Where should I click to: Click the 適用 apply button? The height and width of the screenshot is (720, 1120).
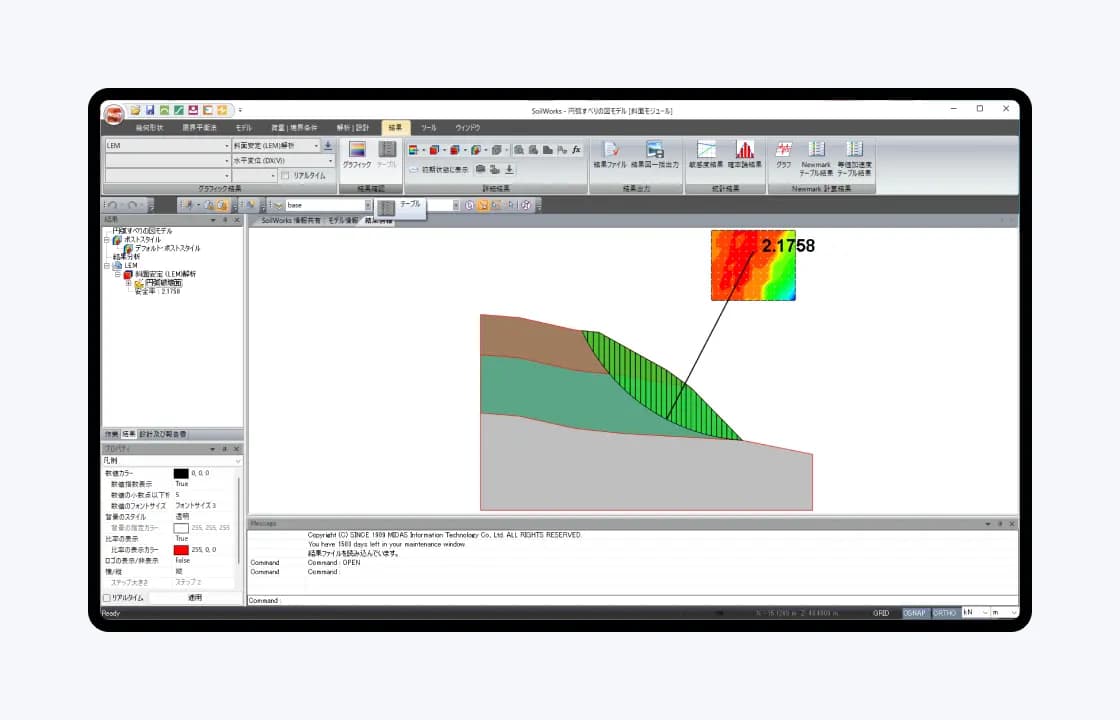click(195, 598)
